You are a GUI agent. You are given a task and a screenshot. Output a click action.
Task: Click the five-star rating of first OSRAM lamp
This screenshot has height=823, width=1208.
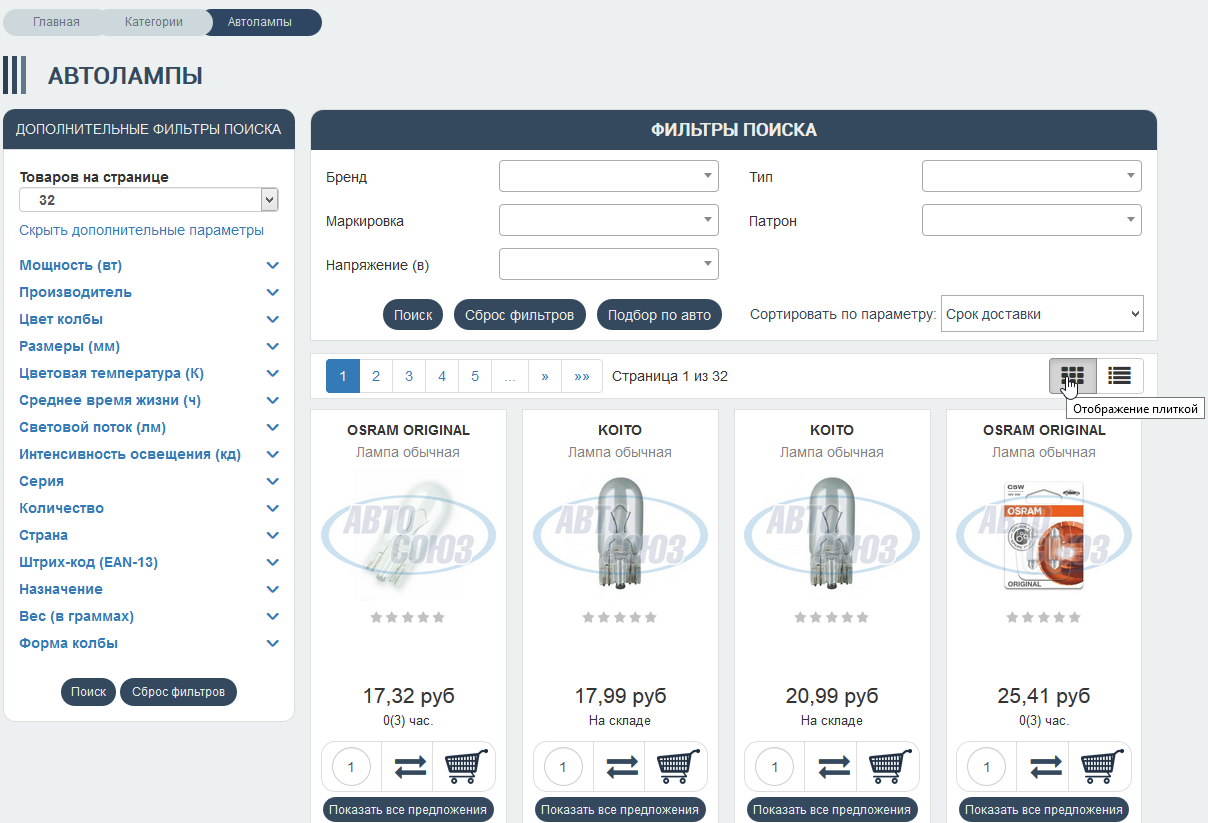(x=408, y=618)
